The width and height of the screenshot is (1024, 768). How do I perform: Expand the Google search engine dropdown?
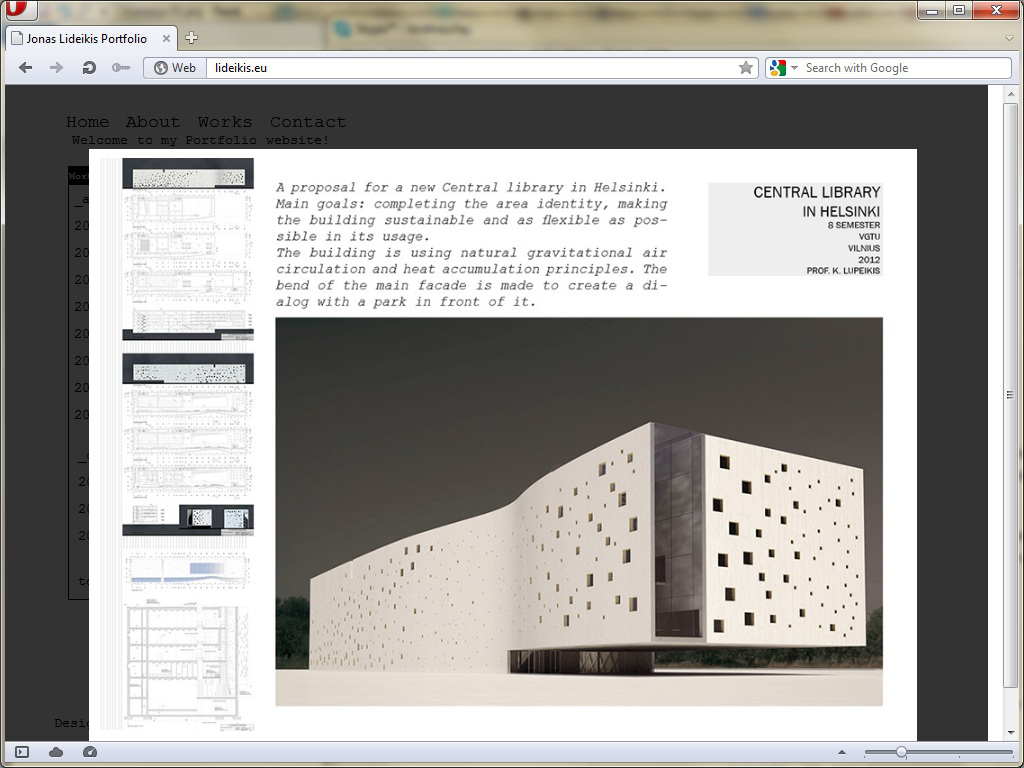coord(784,68)
